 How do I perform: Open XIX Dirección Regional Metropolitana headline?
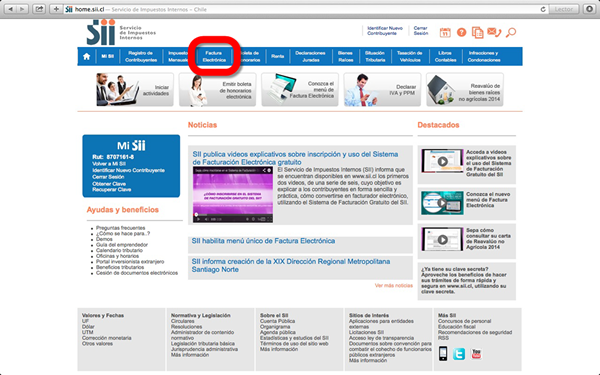[x=291, y=265]
